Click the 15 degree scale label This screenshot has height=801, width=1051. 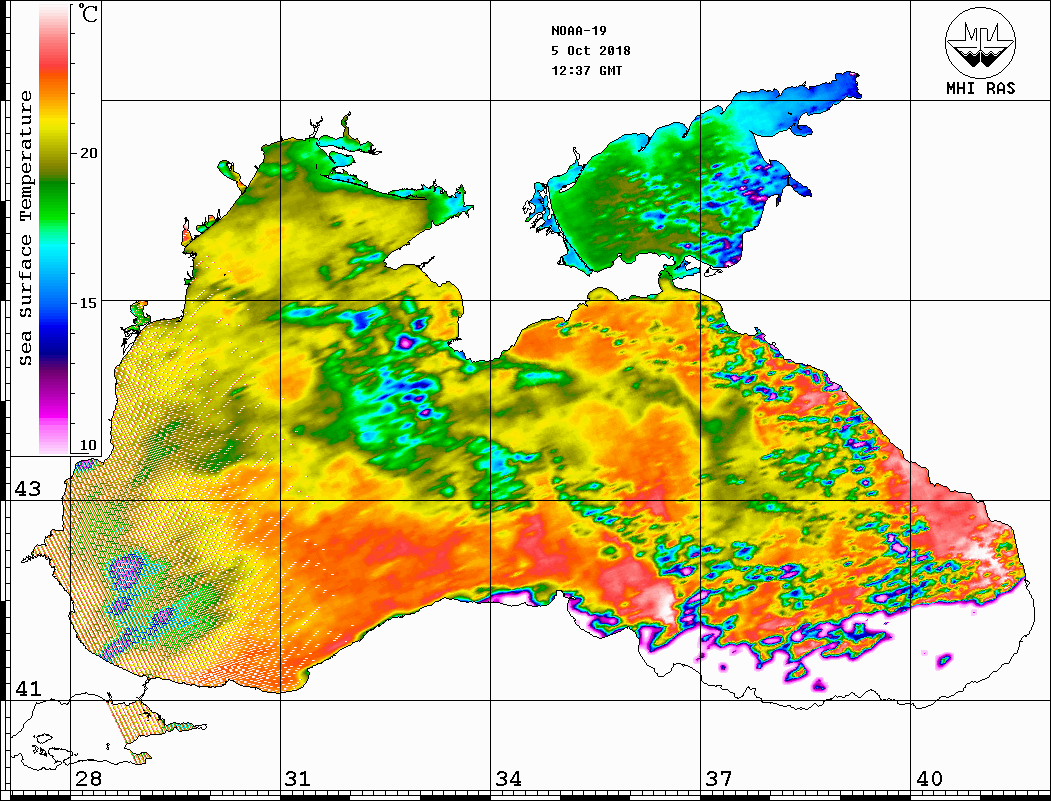coord(88,303)
